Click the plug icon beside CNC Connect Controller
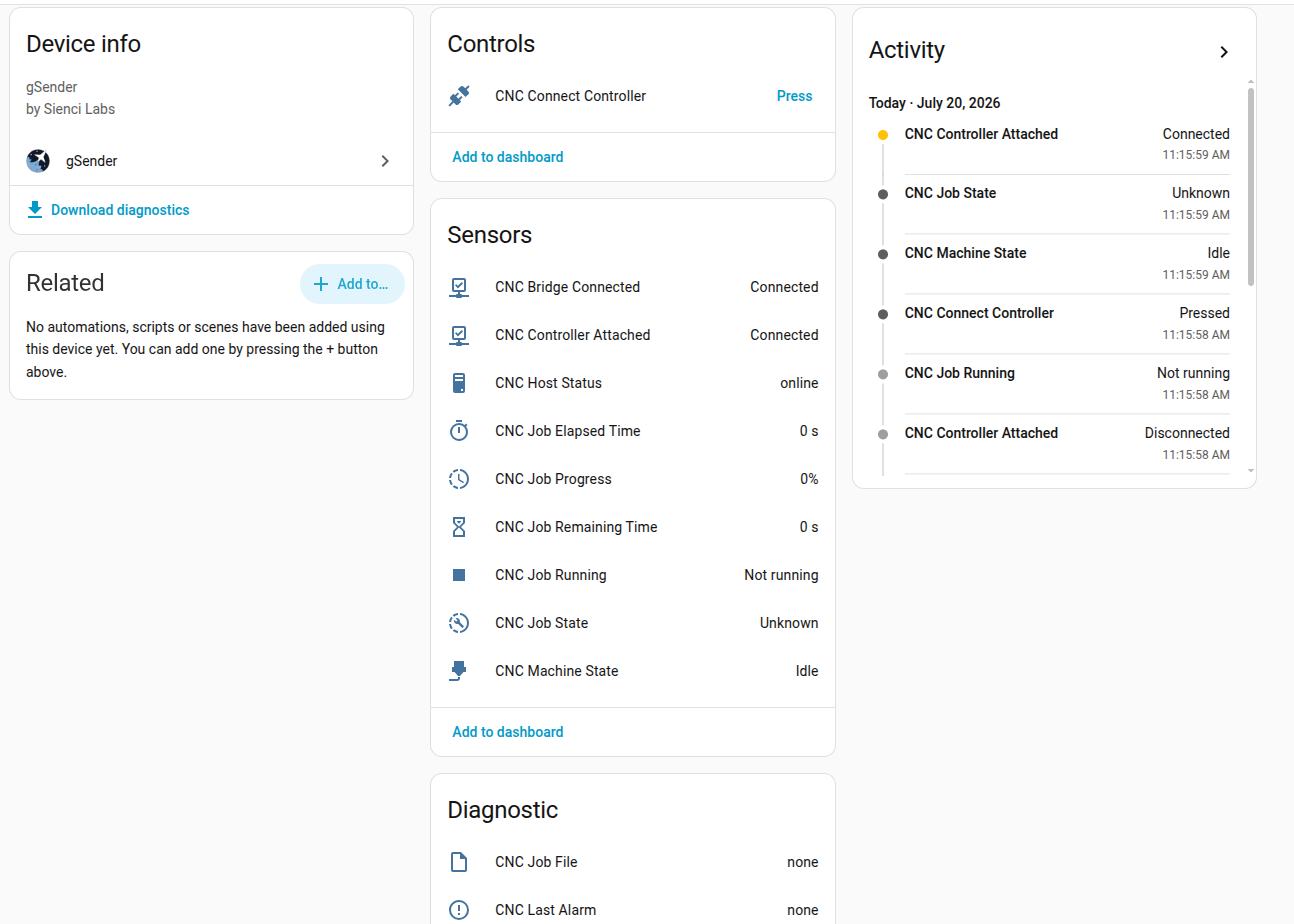 pyautogui.click(x=459, y=96)
